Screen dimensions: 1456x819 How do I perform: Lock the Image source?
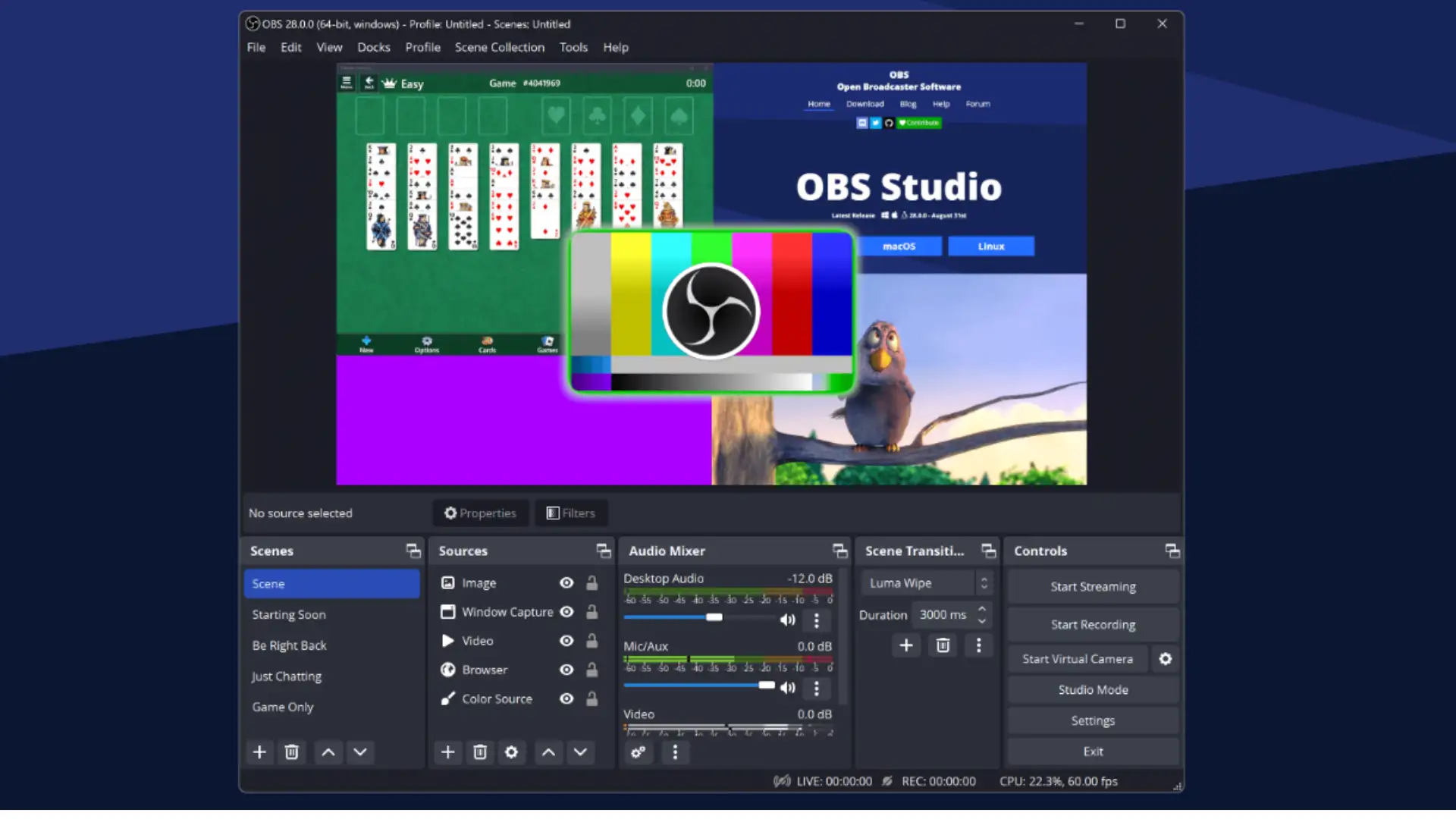point(591,582)
